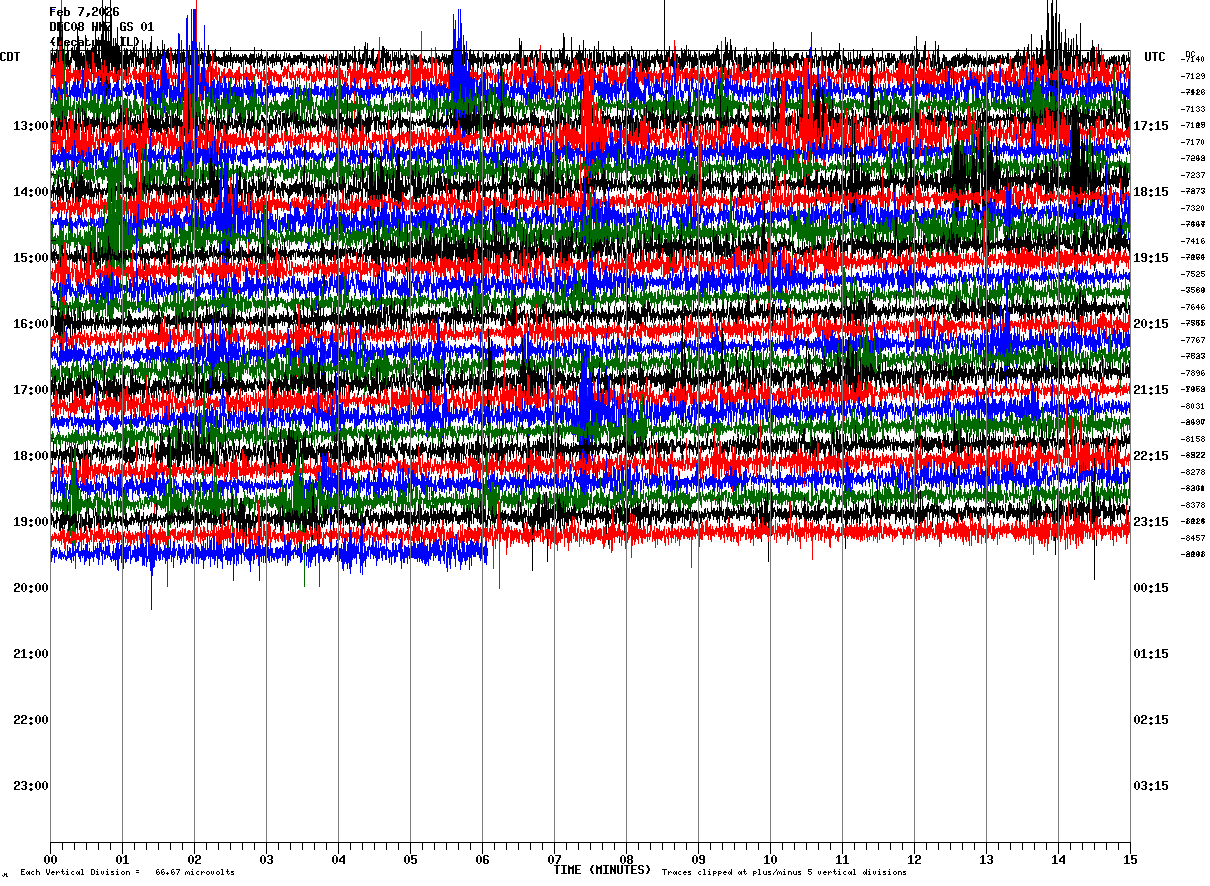The image size is (1210, 886).
Task: Click the 19:15 UTC time label
Action: (x=1151, y=258)
